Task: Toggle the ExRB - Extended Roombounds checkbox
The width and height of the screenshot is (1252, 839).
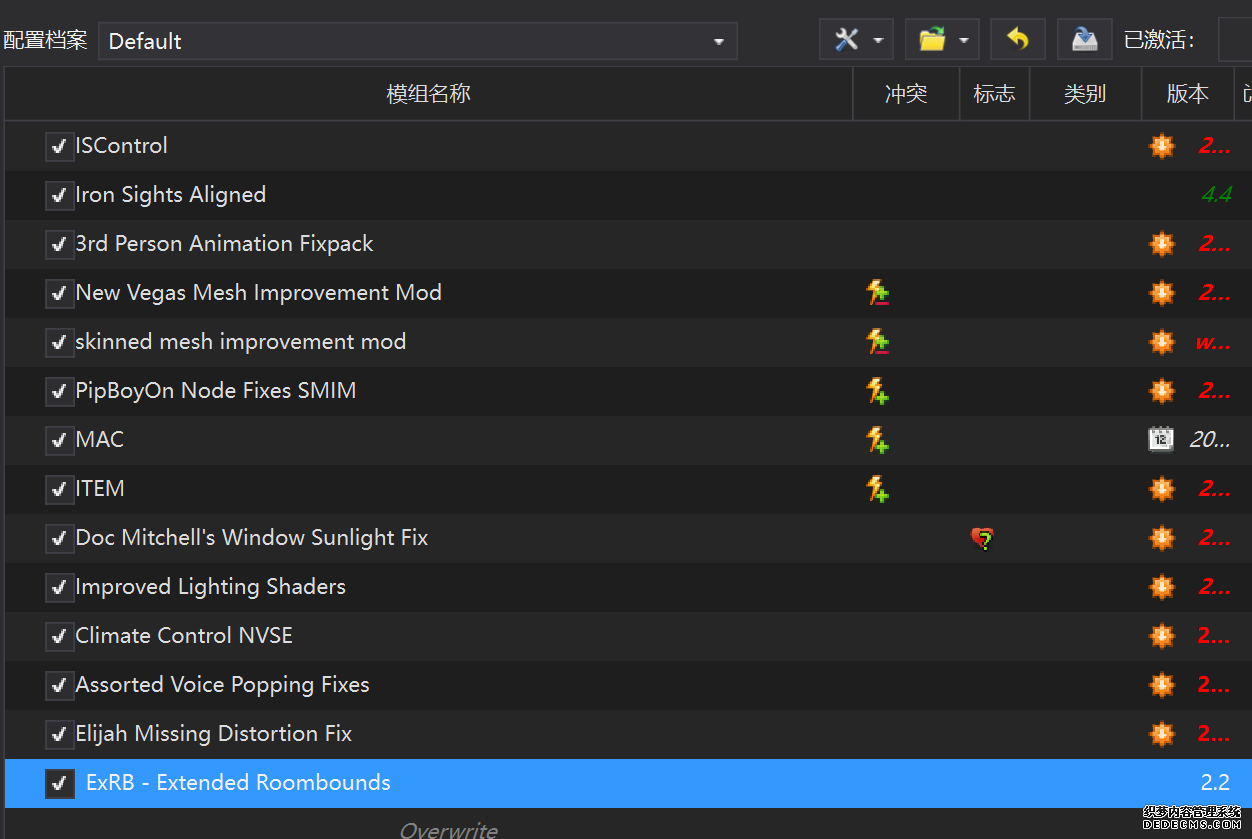Action: coord(59,783)
